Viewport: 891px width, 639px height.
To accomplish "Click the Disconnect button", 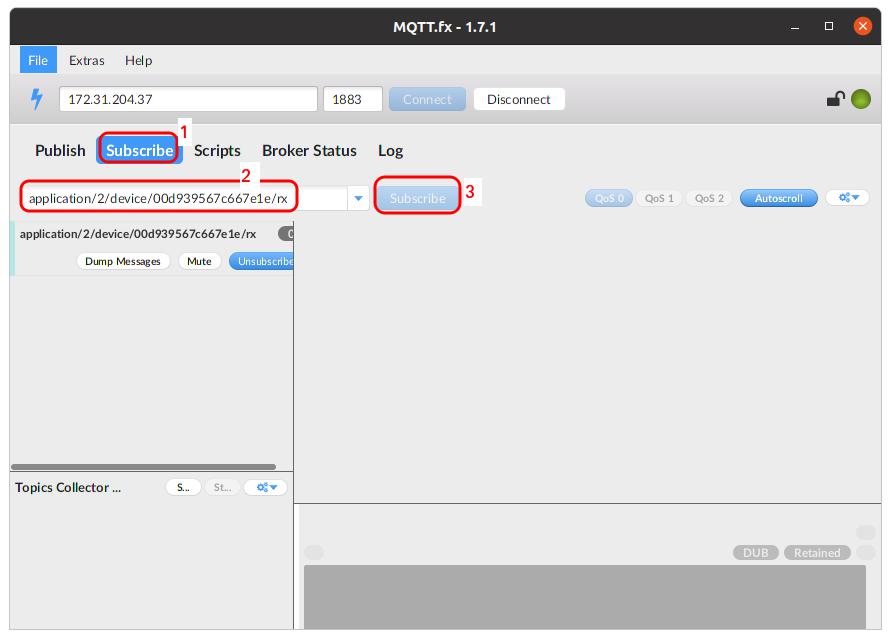I will click(519, 99).
